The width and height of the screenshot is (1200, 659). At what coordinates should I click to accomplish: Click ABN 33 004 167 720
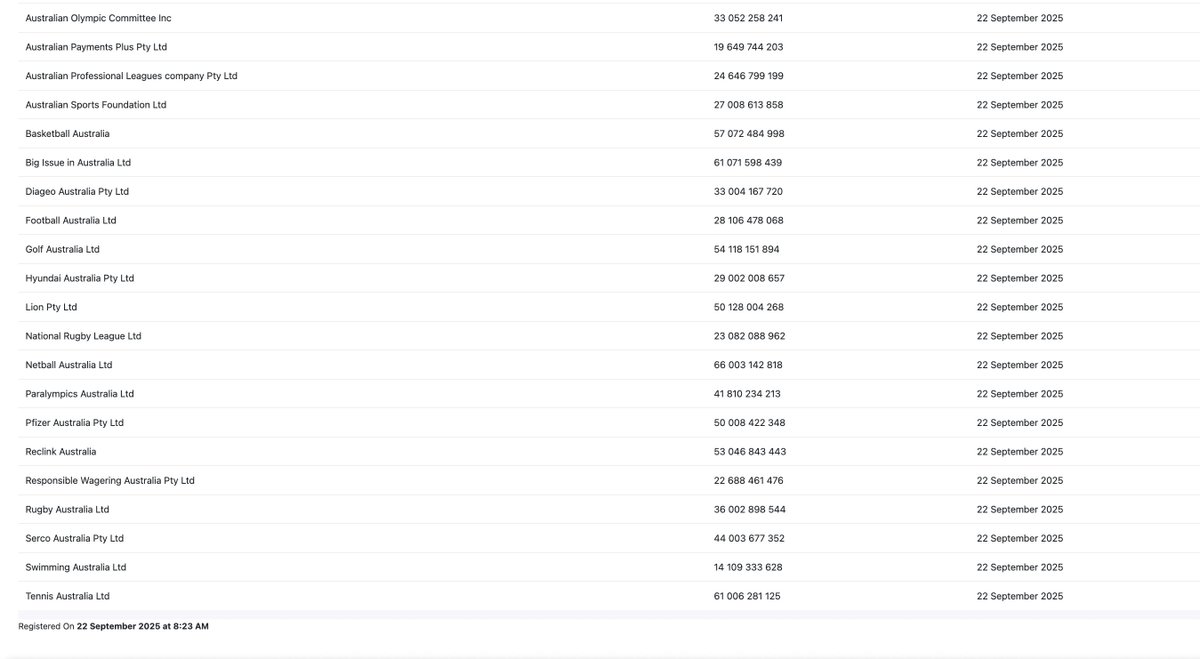click(749, 192)
